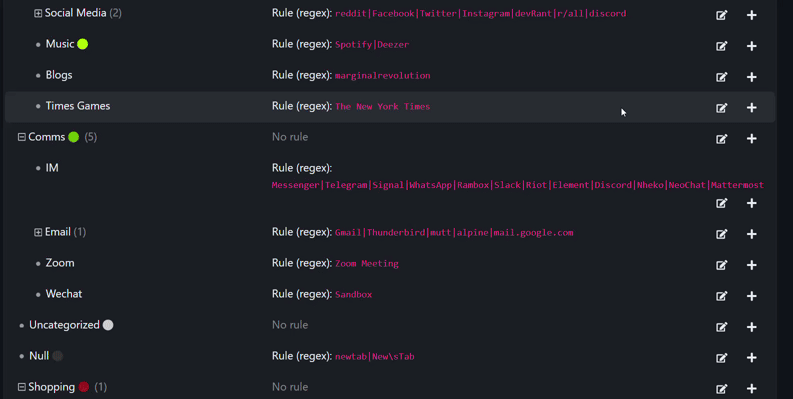This screenshot has height=399, width=793.
Task: Select the Zoom category name
Action: (60, 263)
